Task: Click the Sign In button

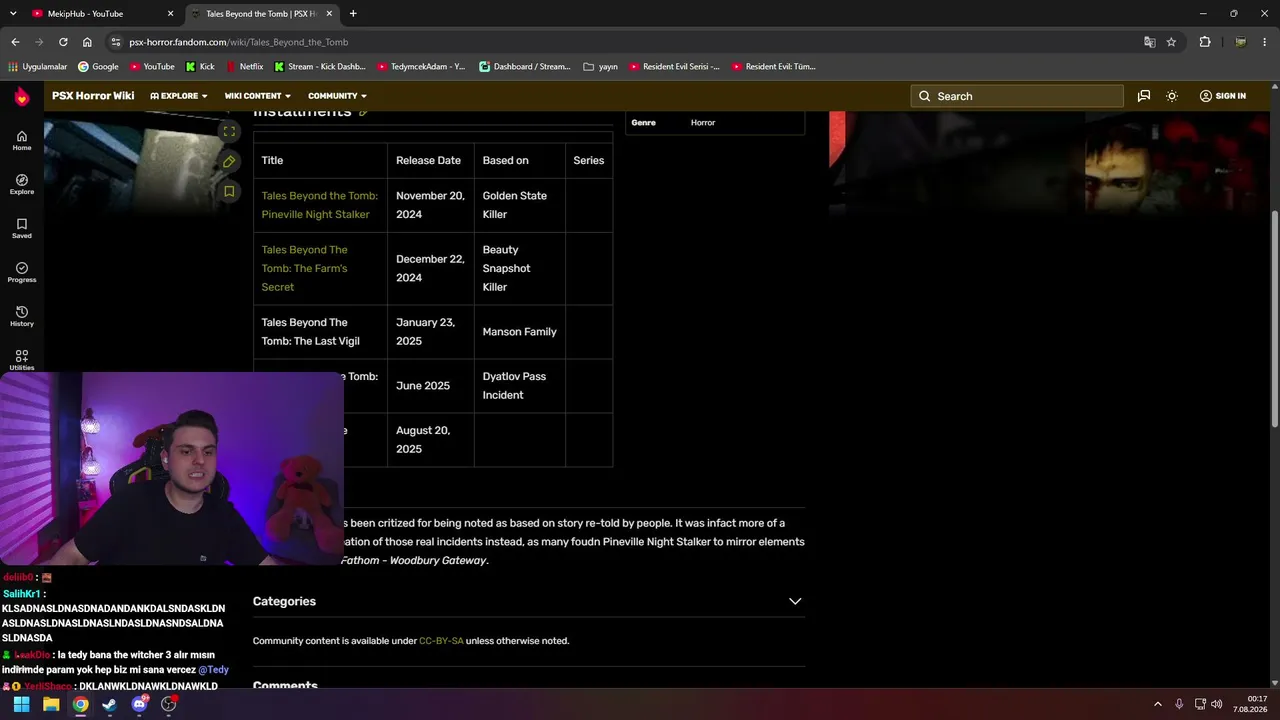Action: (x=1222, y=96)
